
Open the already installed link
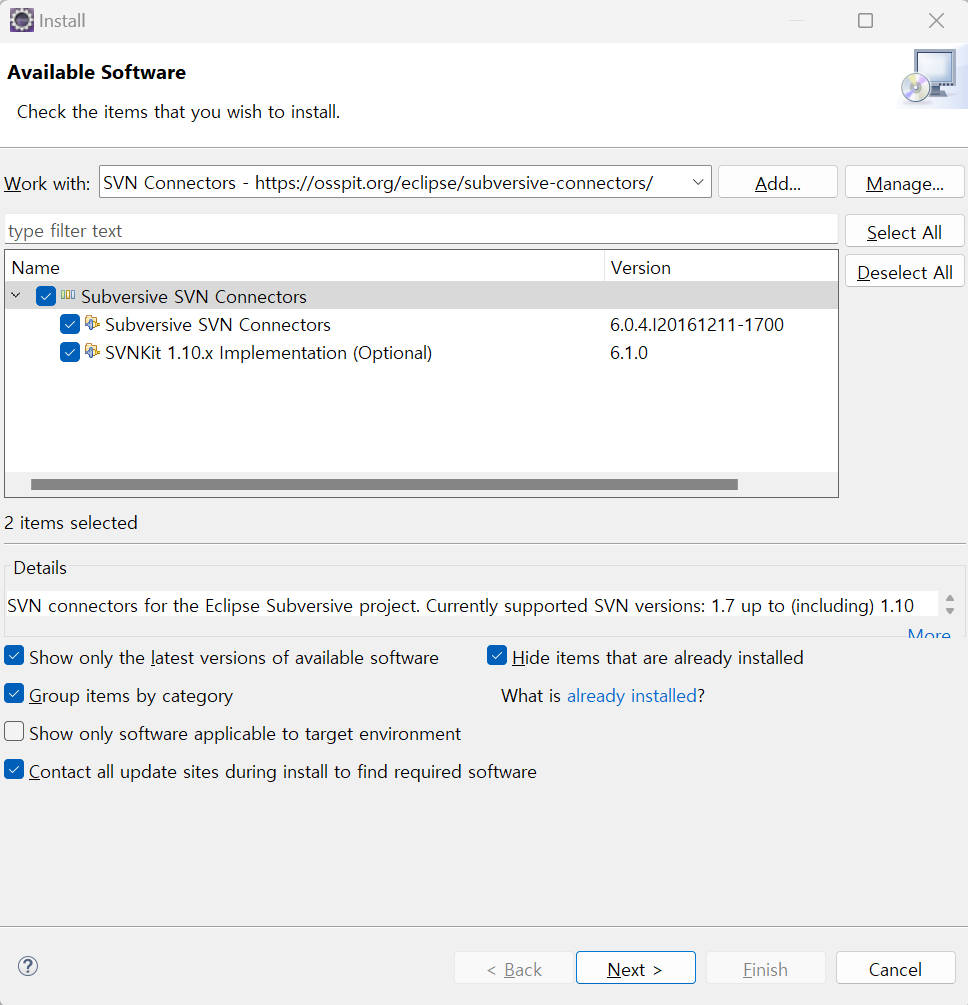coord(631,695)
